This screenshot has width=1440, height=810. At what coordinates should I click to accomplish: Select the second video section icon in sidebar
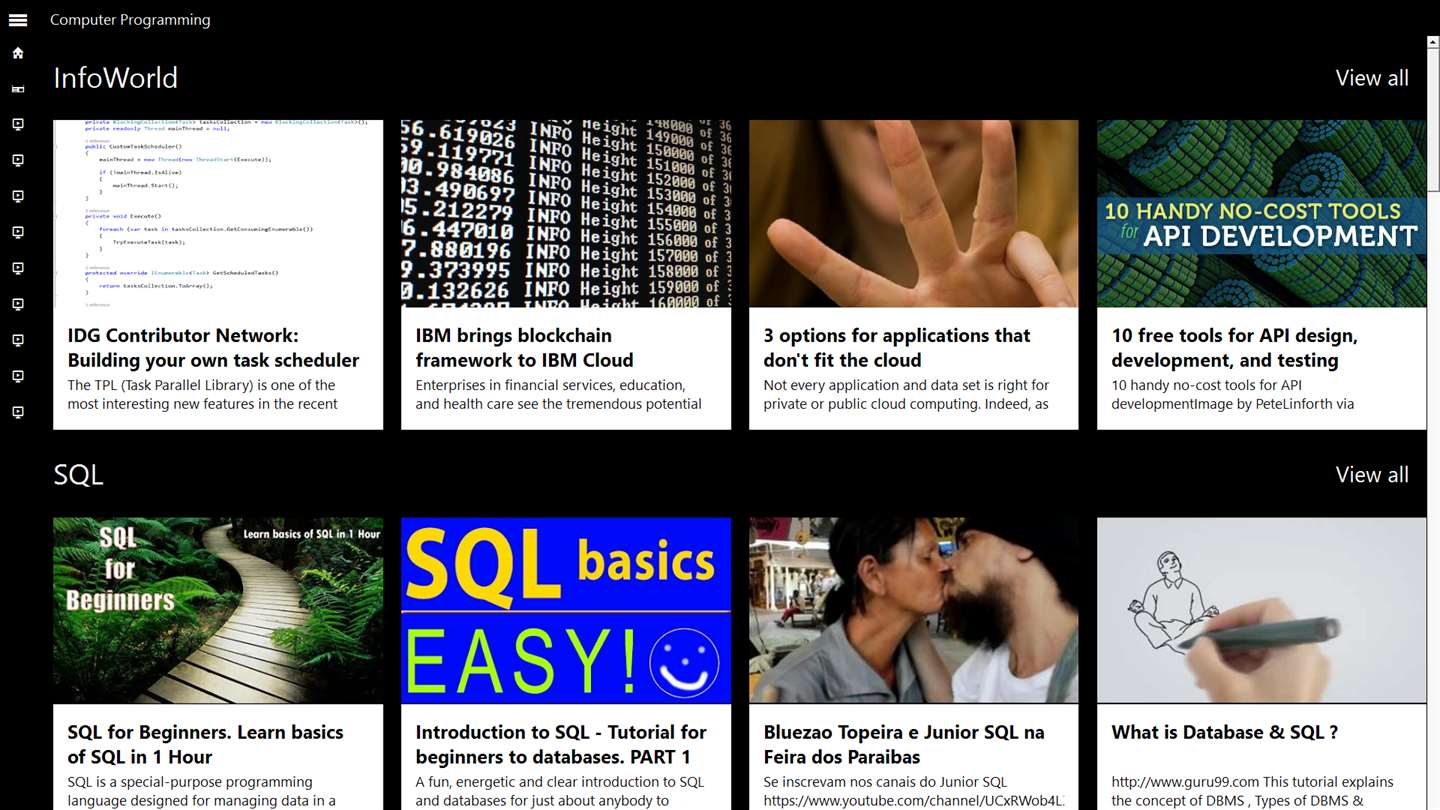[x=18, y=161]
